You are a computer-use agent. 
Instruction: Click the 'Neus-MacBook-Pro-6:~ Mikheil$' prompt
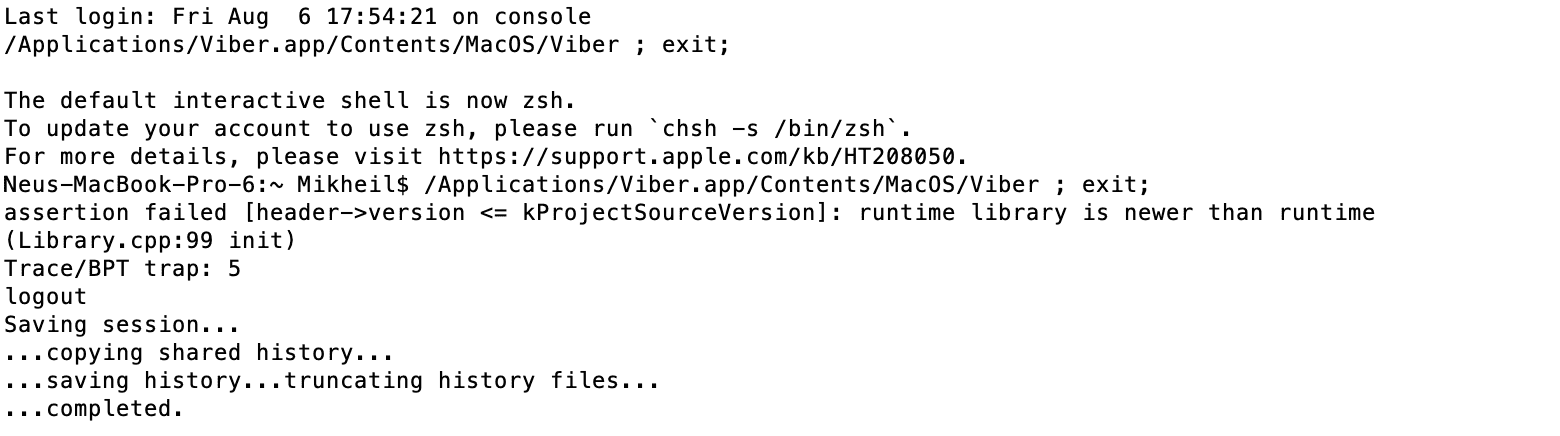click(207, 185)
